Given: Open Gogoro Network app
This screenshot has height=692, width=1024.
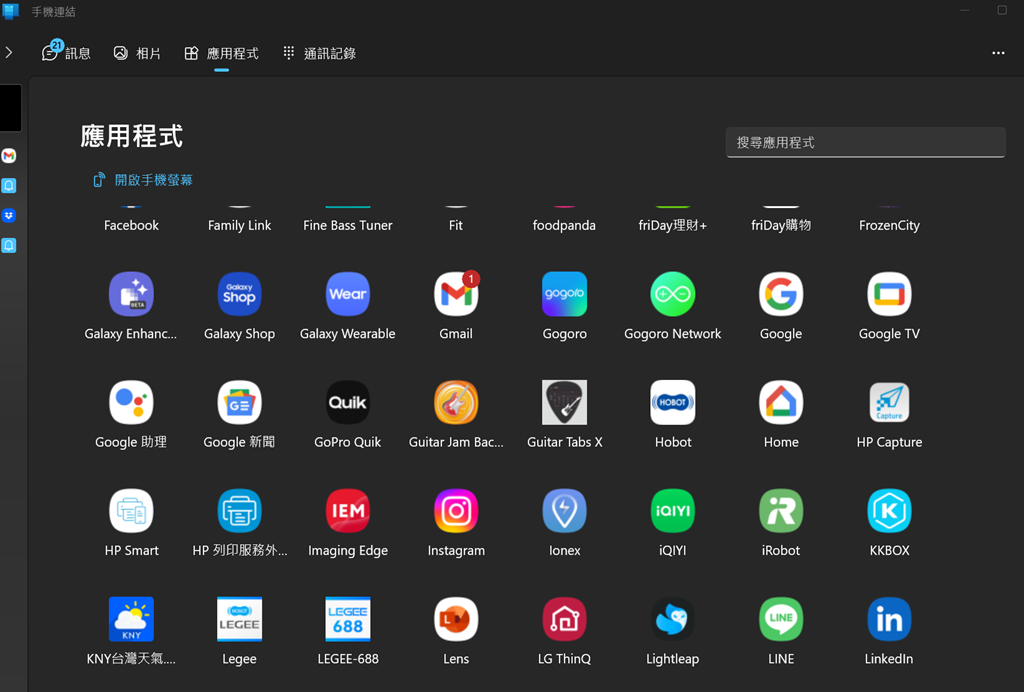Looking at the screenshot, I should click(673, 294).
